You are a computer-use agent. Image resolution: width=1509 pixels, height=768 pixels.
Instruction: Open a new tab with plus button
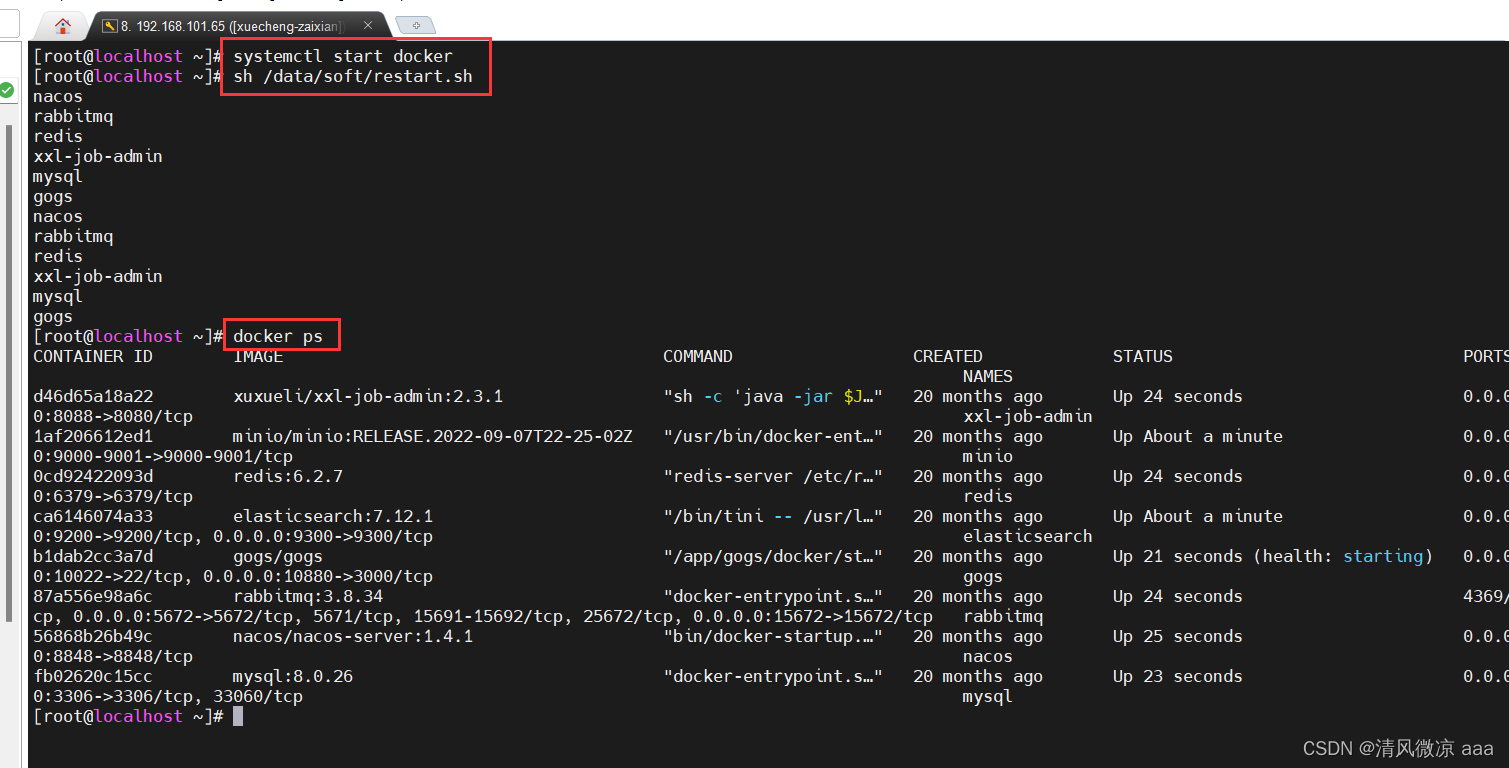415,26
